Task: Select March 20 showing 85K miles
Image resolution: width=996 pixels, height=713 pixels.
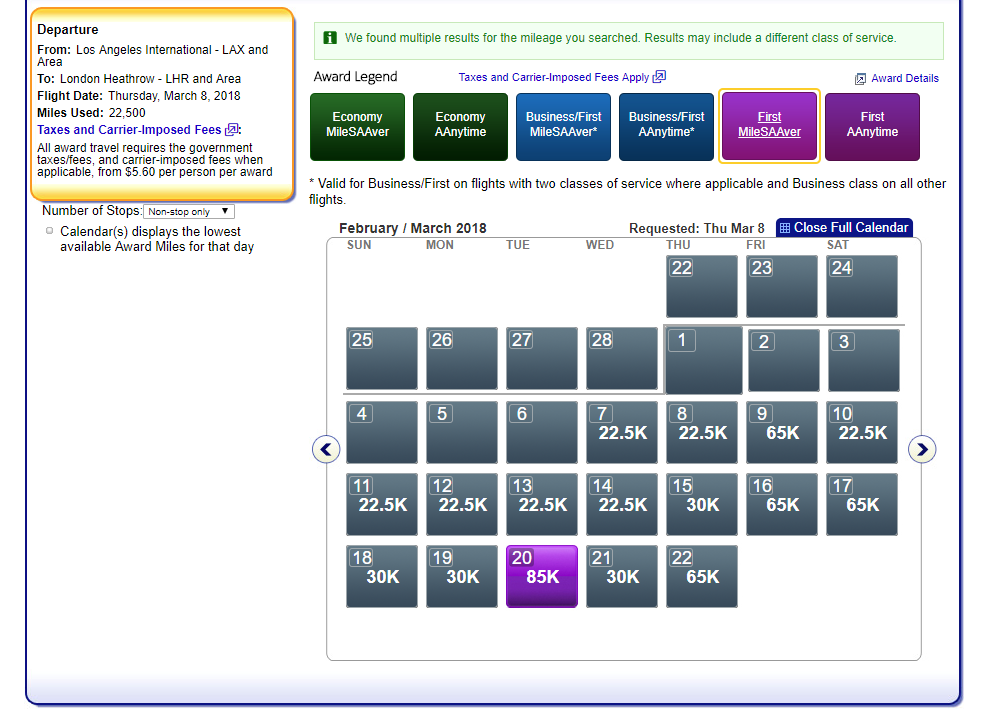Action: click(x=541, y=576)
